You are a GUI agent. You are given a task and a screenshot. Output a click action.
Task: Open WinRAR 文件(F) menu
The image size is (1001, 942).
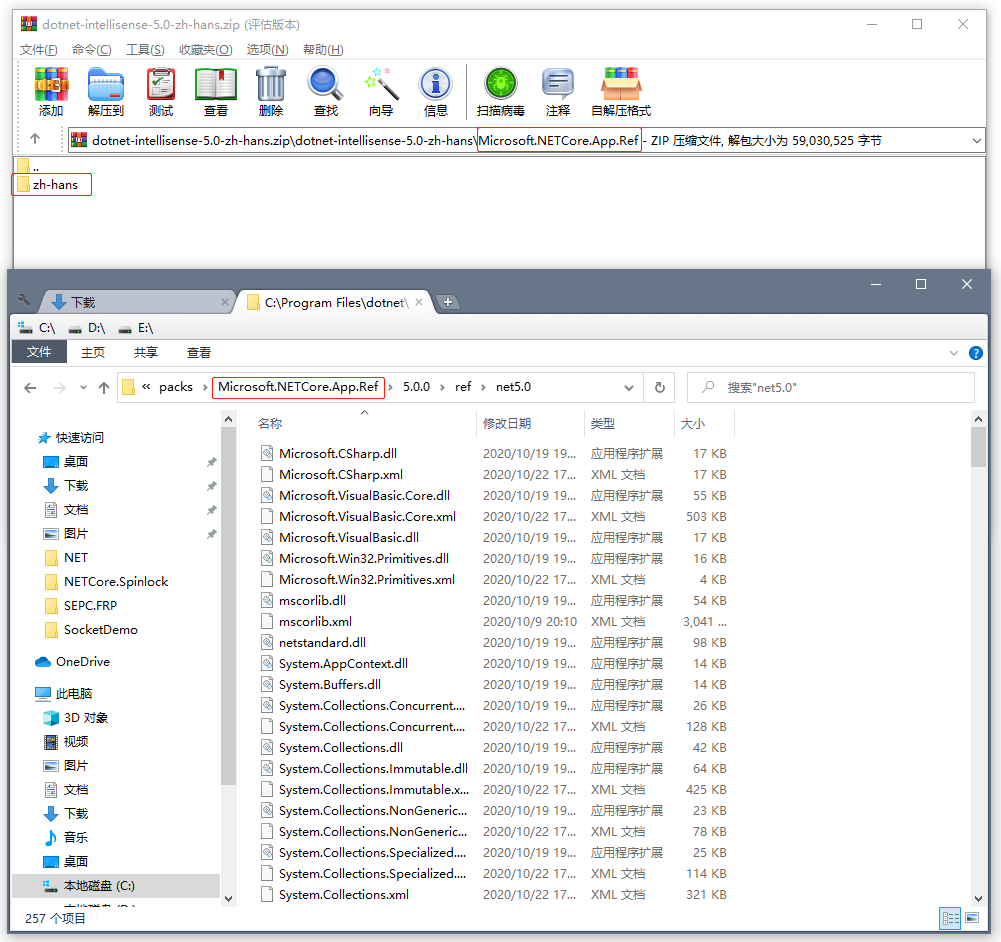(x=38, y=50)
